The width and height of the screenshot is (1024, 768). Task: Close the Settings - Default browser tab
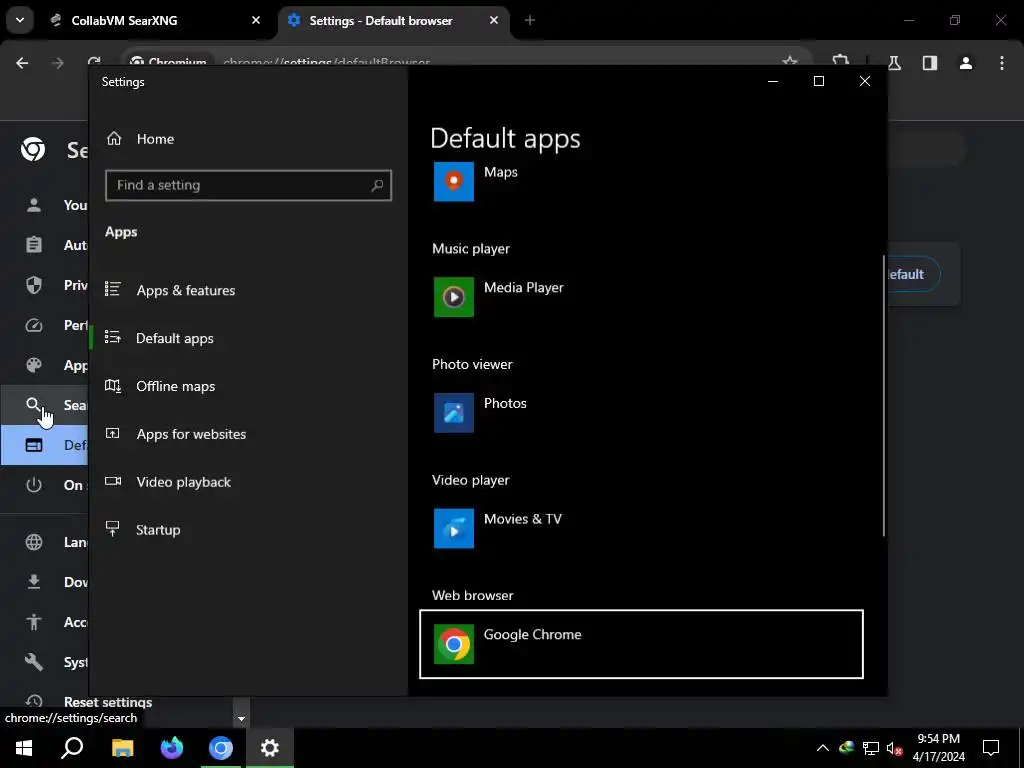pyautogui.click(x=494, y=21)
